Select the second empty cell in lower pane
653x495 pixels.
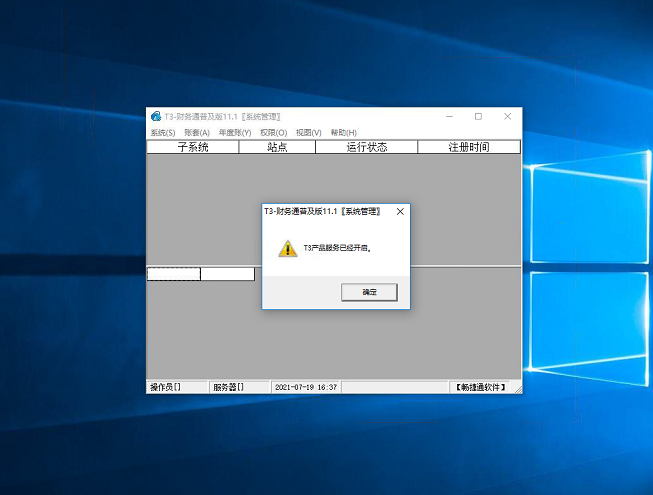(x=228, y=274)
